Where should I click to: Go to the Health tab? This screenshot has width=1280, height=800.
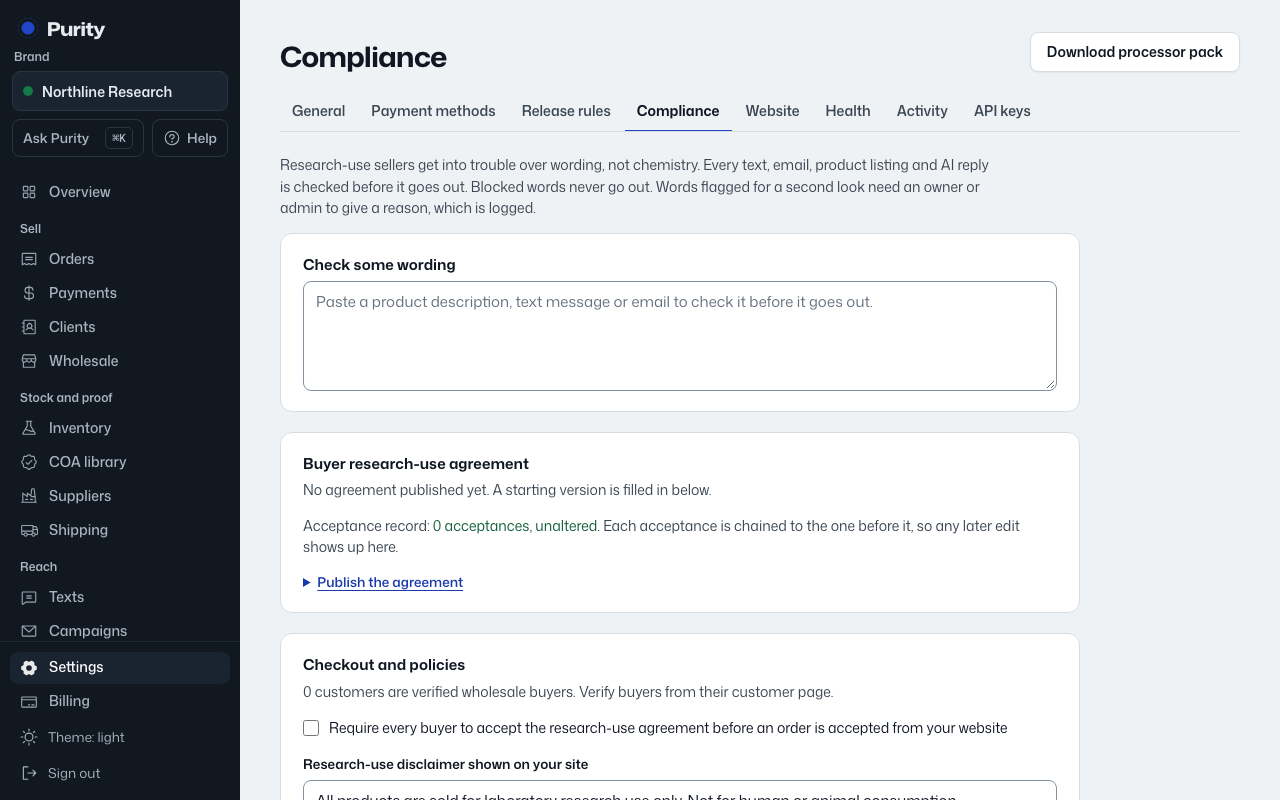848,111
